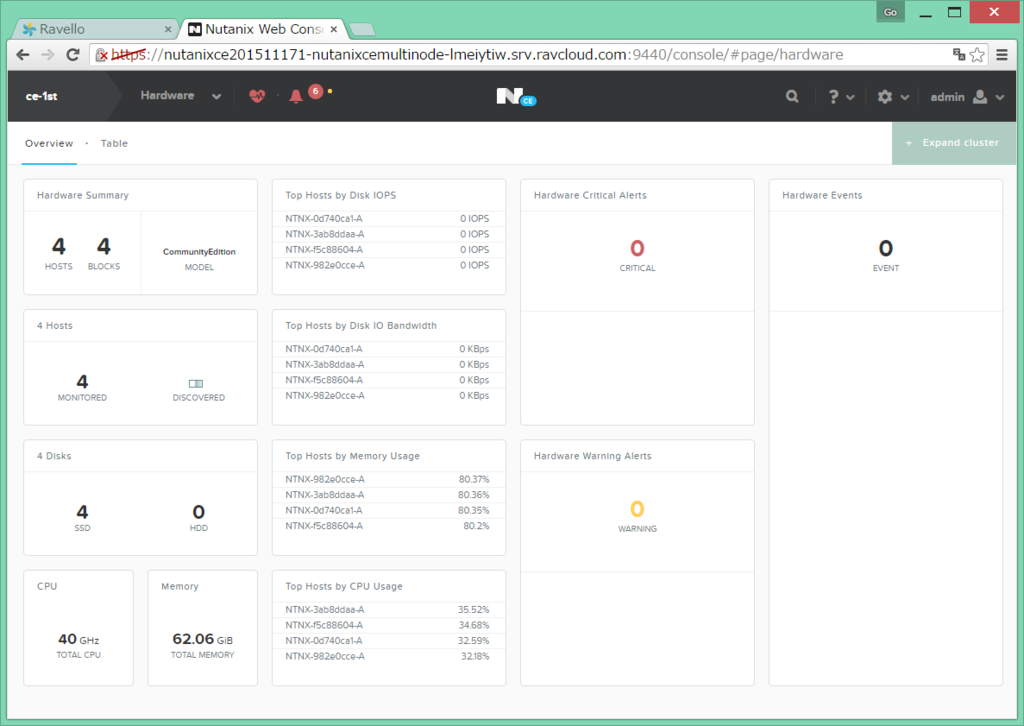Image resolution: width=1024 pixels, height=726 pixels.
Task: Select NTNX-3ab8ddaa-A in CPU Usage list
Action: [325, 610]
